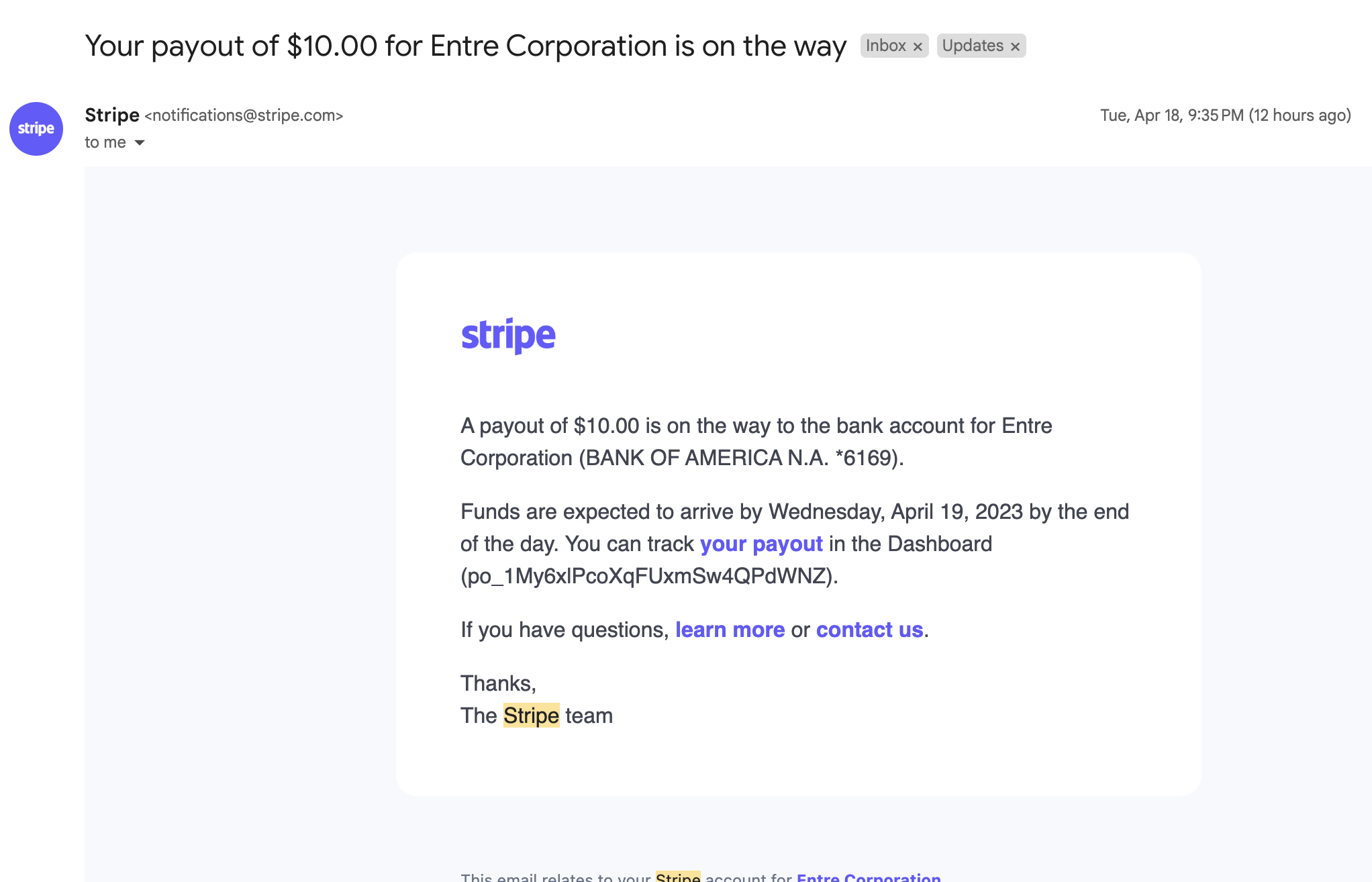
Task: Remove the Inbox label with its x
Action: click(x=918, y=46)
